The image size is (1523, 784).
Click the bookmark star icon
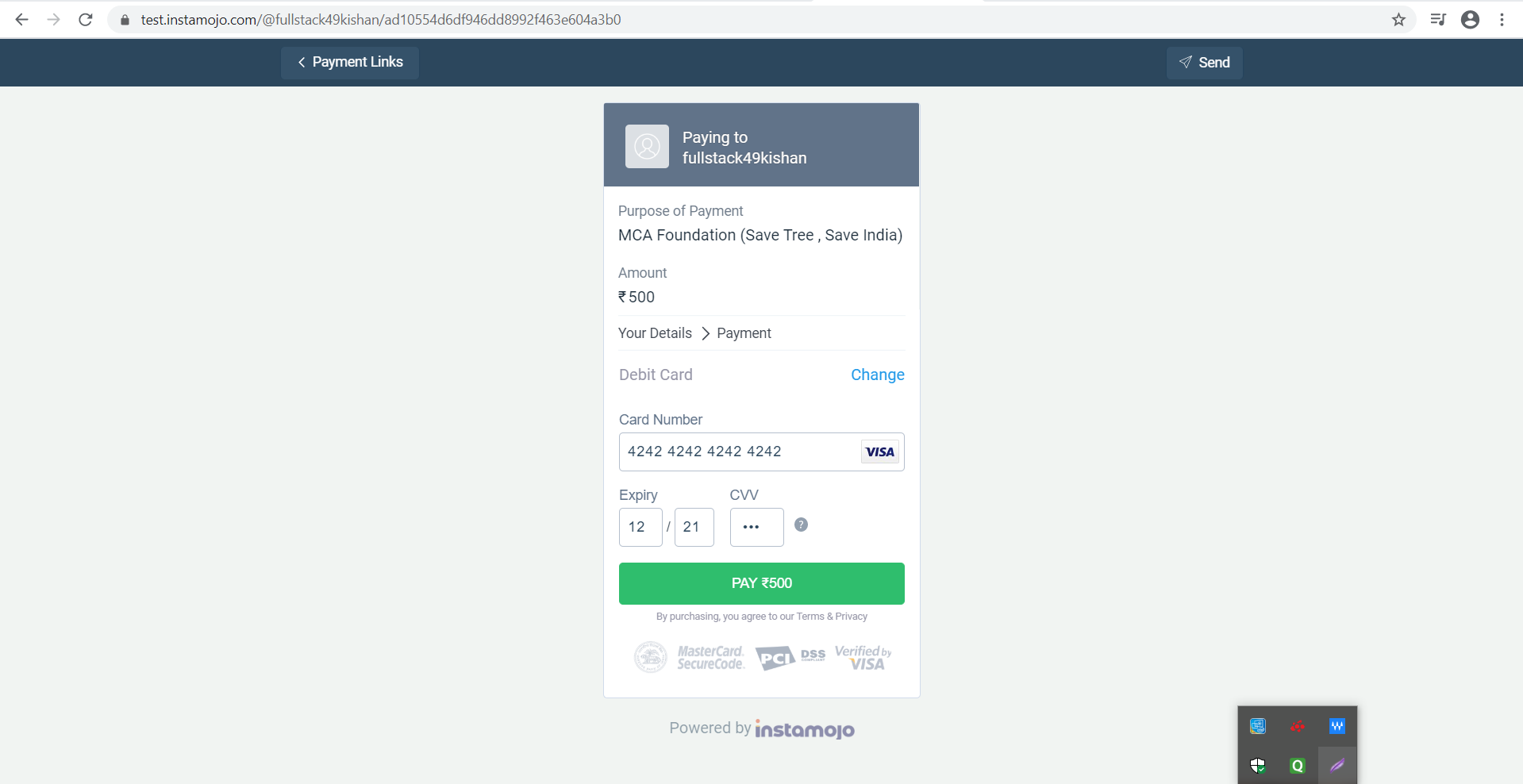[1399, 20]
